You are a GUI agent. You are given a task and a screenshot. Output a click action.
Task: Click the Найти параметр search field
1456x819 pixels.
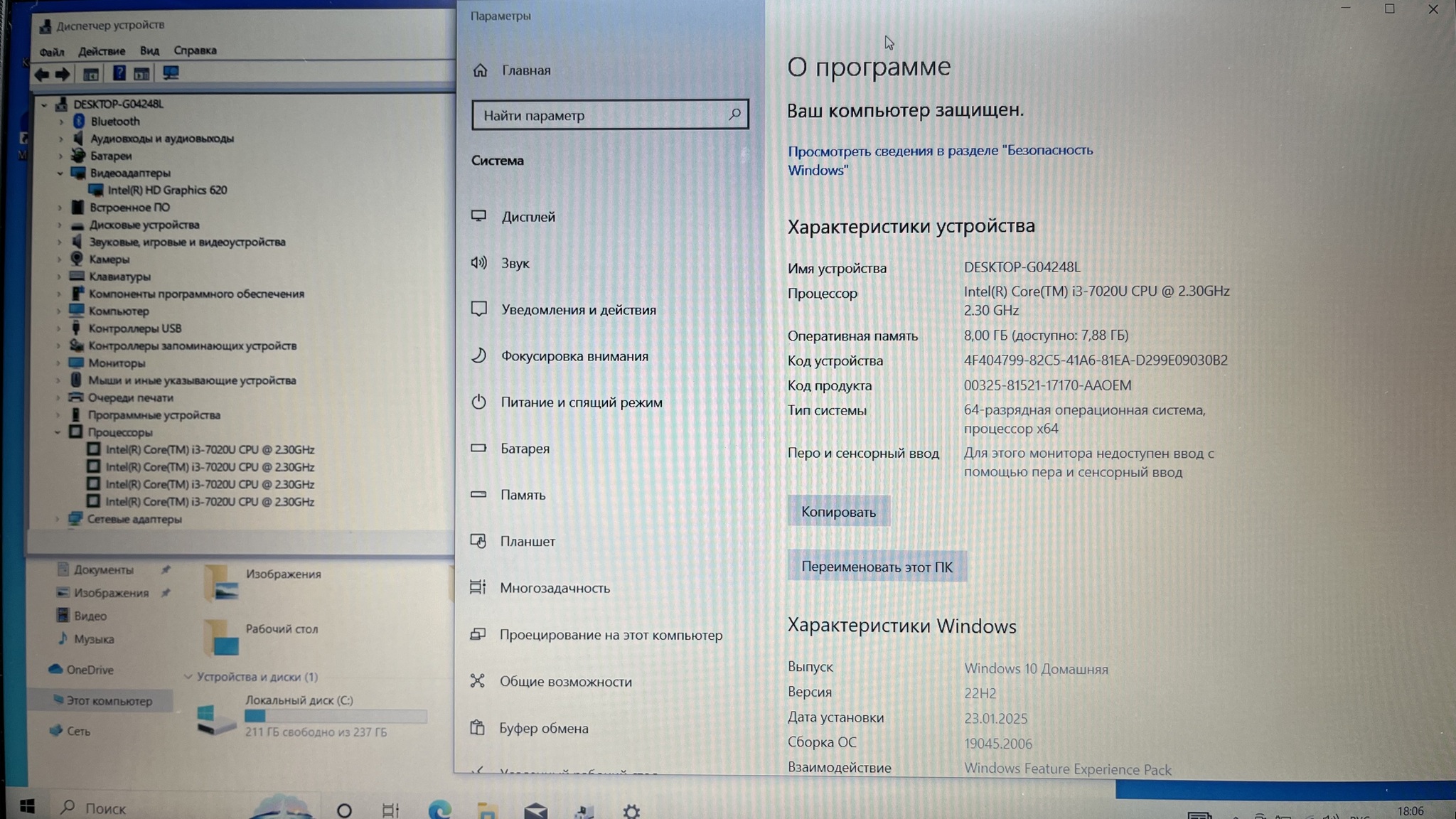coord(601,115)
